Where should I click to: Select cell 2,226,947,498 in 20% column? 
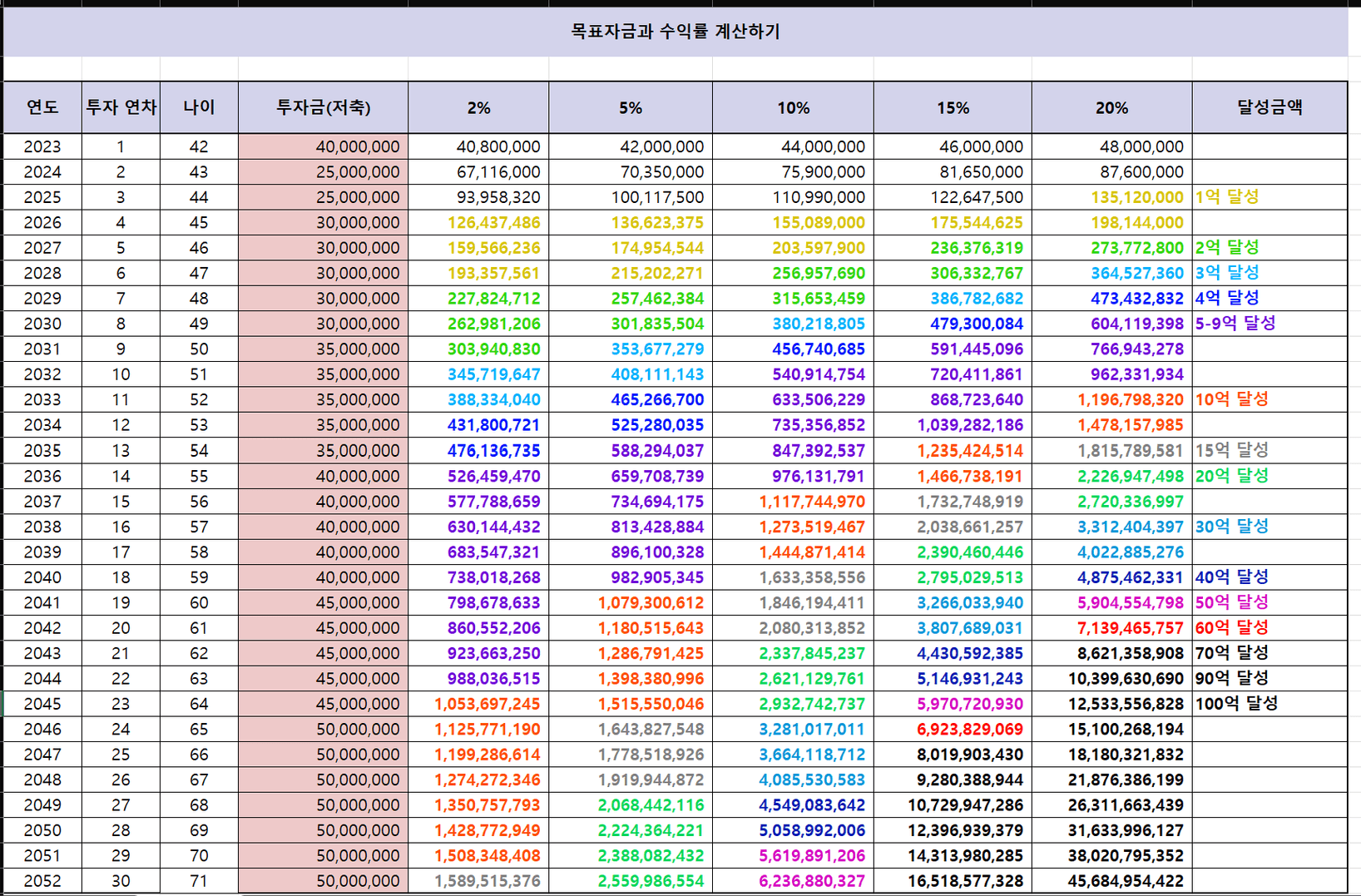pyautogui.click(x=1111, y=476)
